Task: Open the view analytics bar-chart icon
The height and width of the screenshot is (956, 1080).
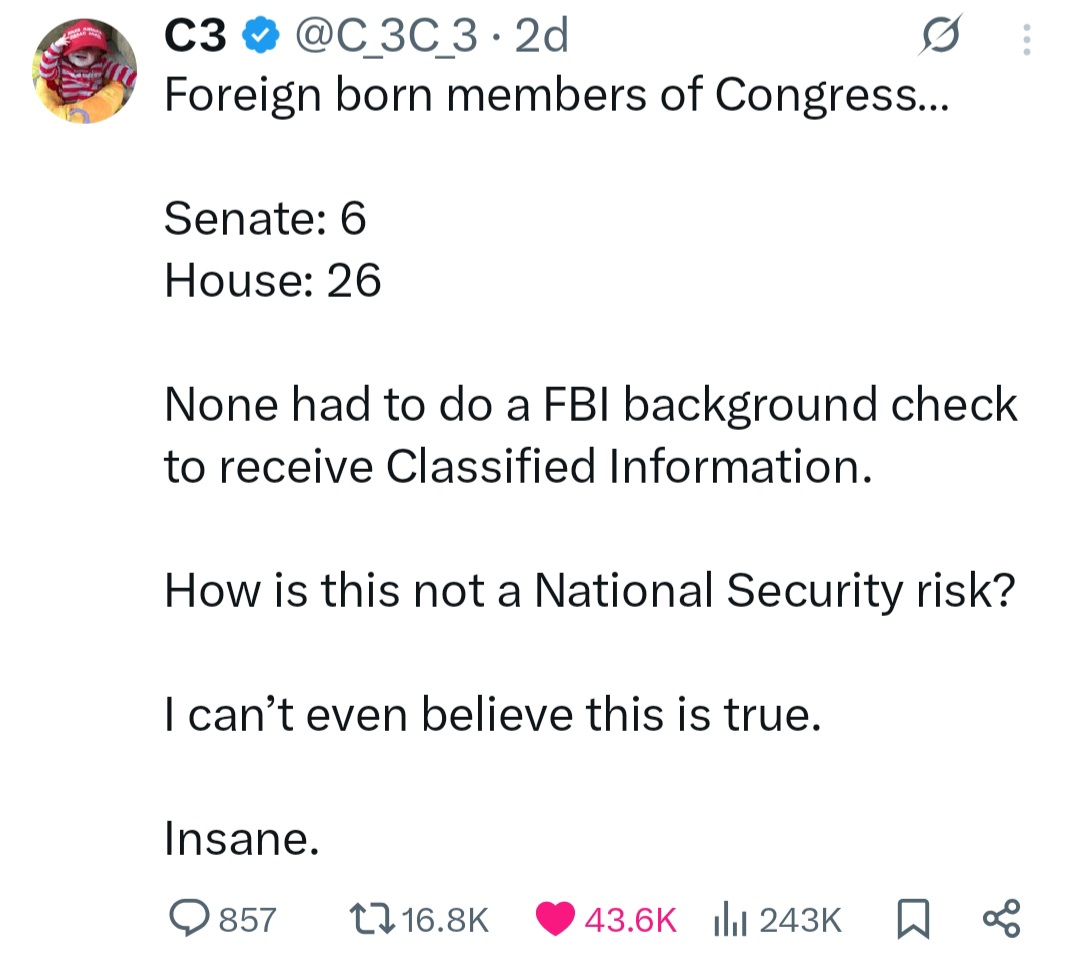Action: click(x=732, y=917)
